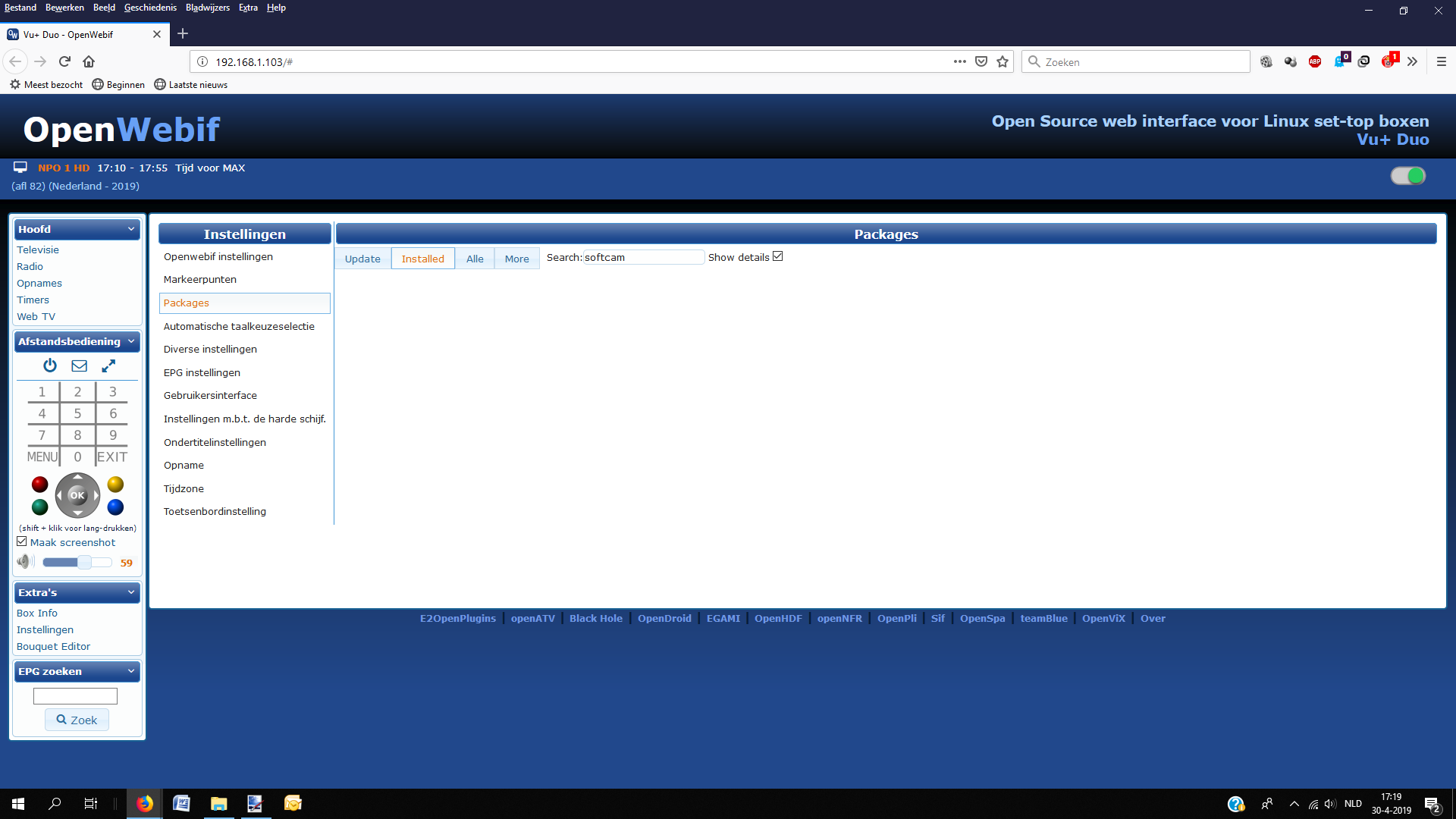
Task: Reload the page in Firefox
Action: [x=64, y=61]
